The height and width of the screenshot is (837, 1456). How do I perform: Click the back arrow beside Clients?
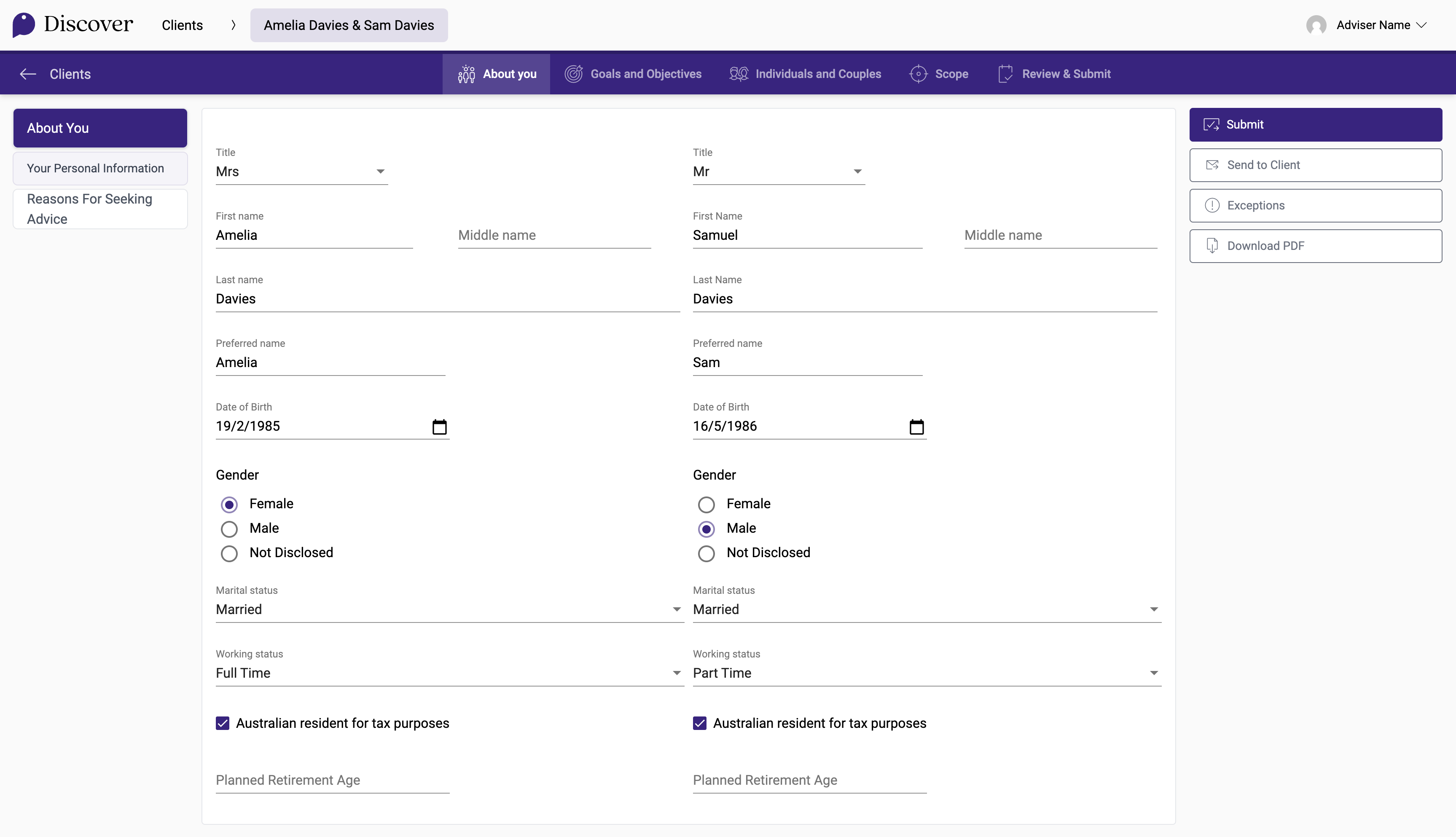click(27, 74)
